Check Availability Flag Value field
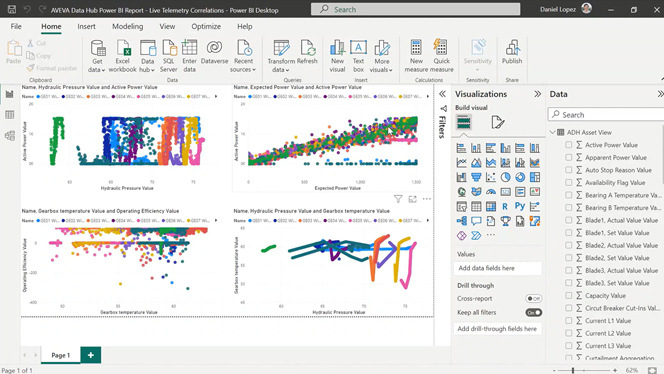This screenshot has height=374, width=664. 569,183
